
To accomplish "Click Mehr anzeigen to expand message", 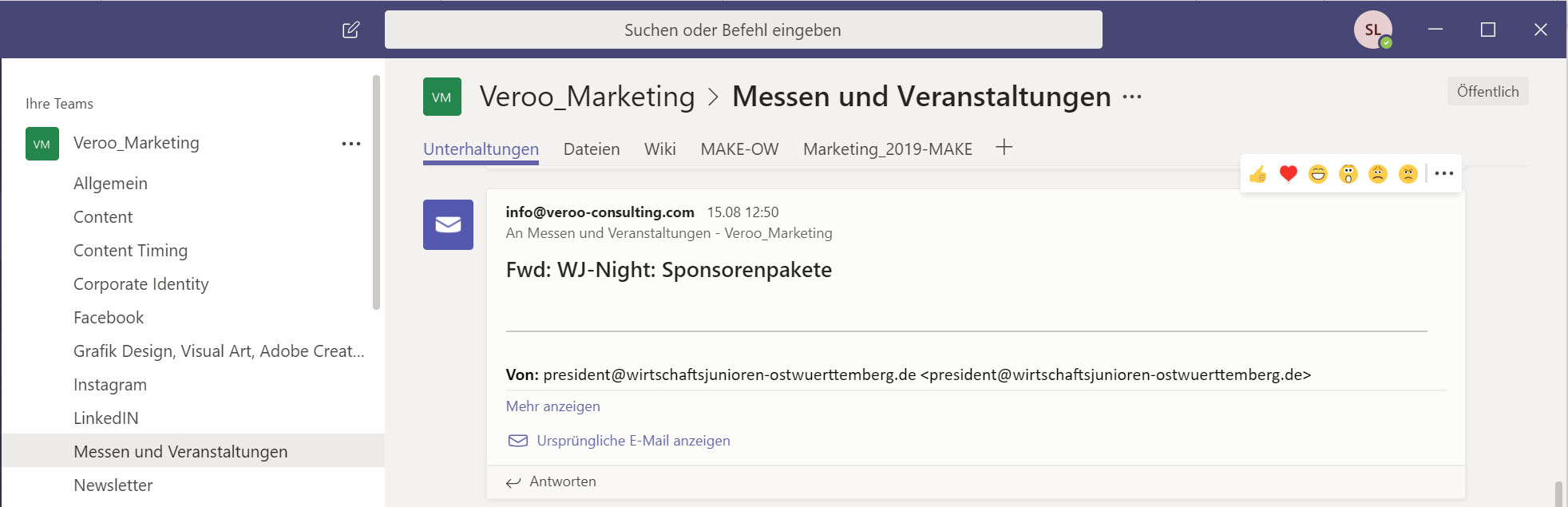I will tap(552, 406).
